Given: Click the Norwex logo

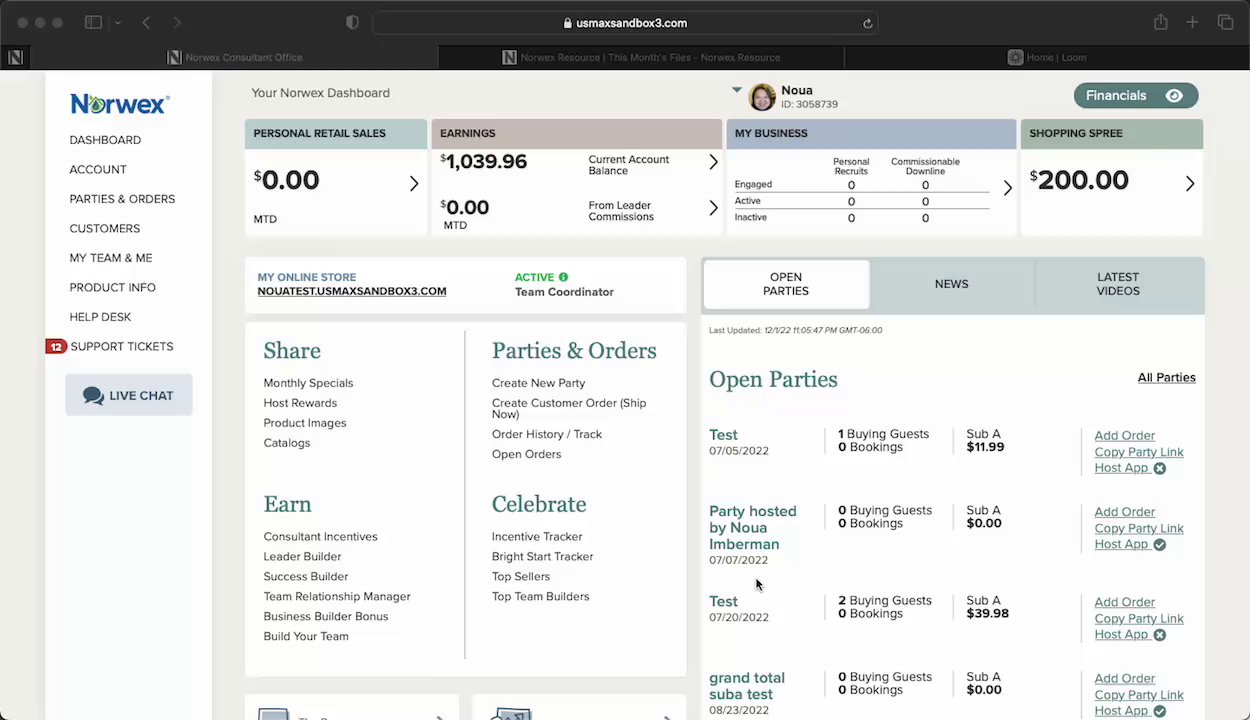Looking at the screenshot, I should click(120, 103).
